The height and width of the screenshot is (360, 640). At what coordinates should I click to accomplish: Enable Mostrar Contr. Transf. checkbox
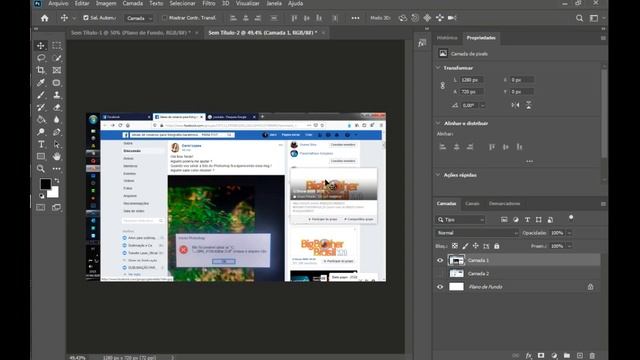click(x=164, y=18)
